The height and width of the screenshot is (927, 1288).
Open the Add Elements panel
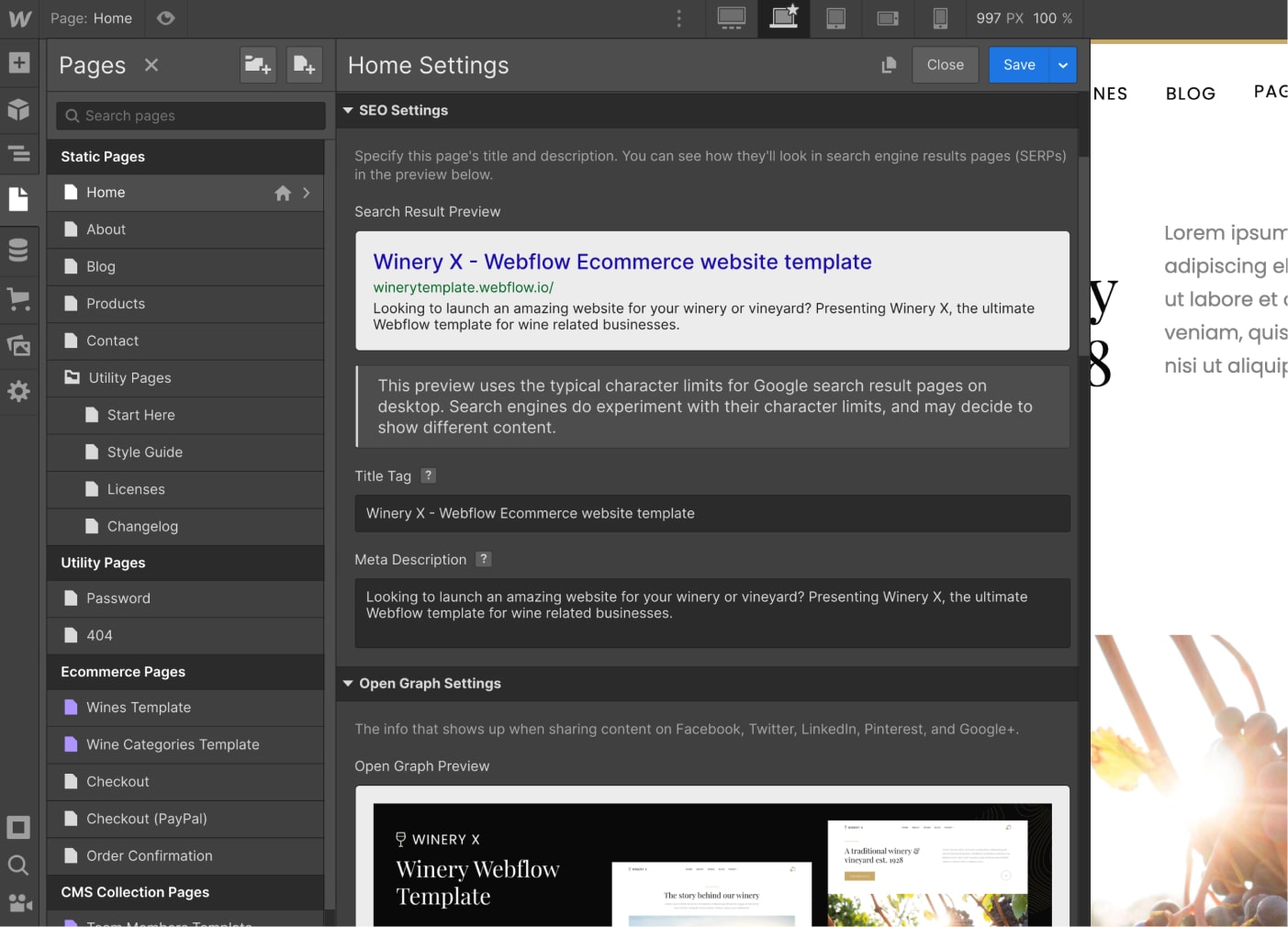[19, 62]
